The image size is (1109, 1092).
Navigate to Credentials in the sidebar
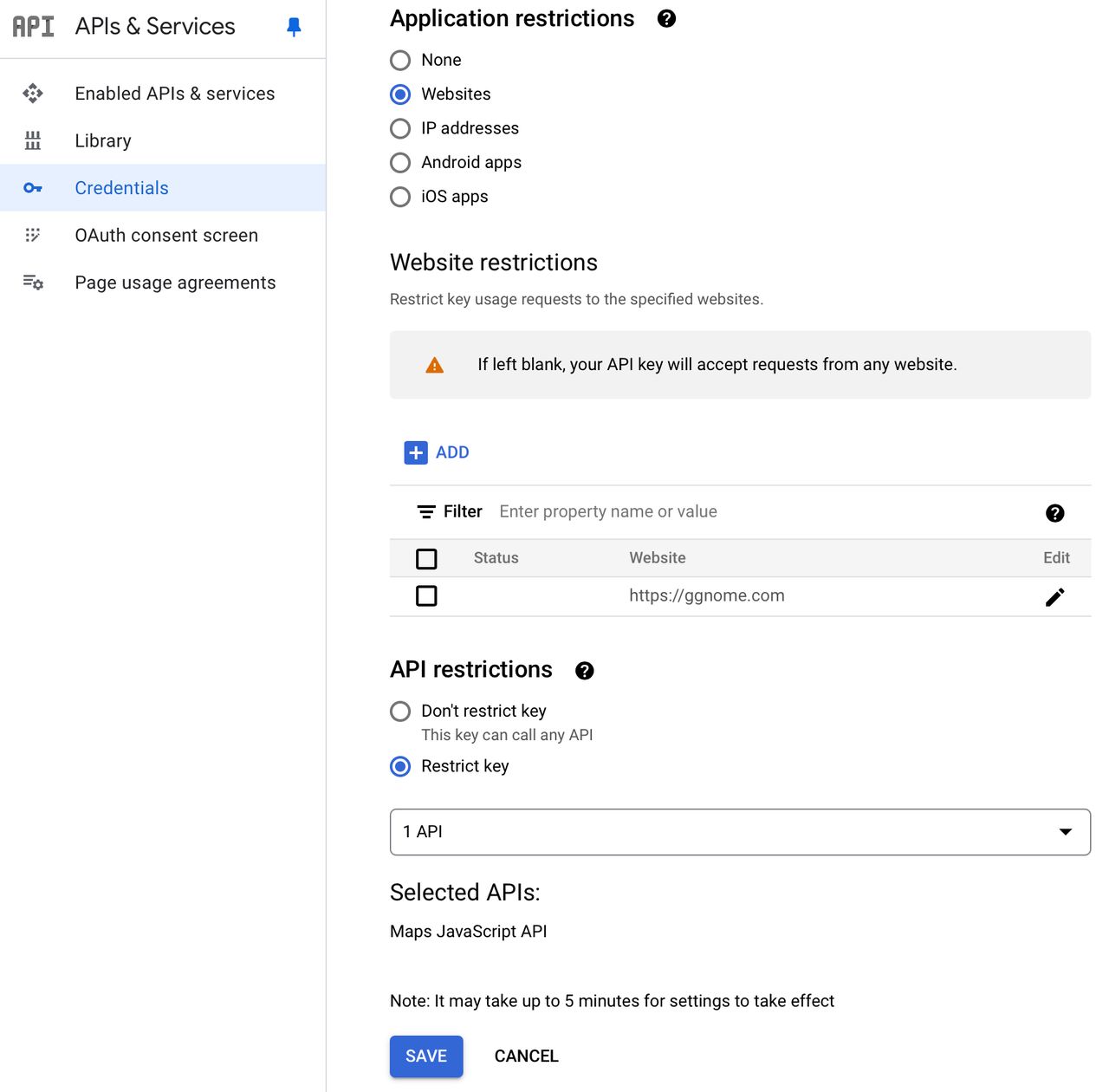[x=121, y=187]
